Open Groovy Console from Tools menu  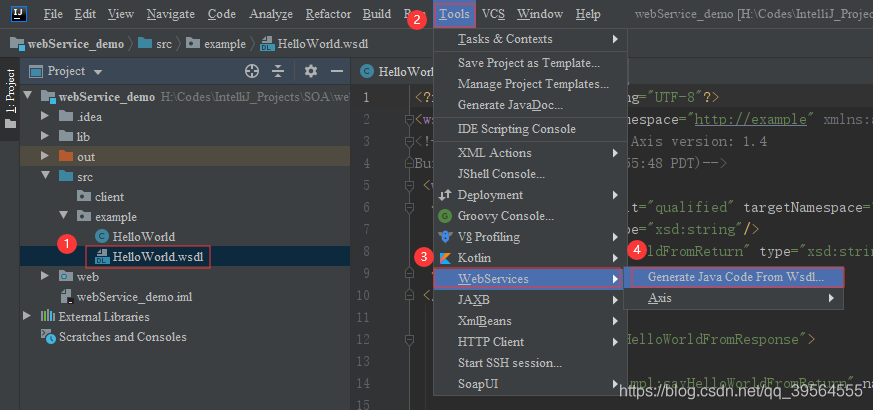coord(505,216)
